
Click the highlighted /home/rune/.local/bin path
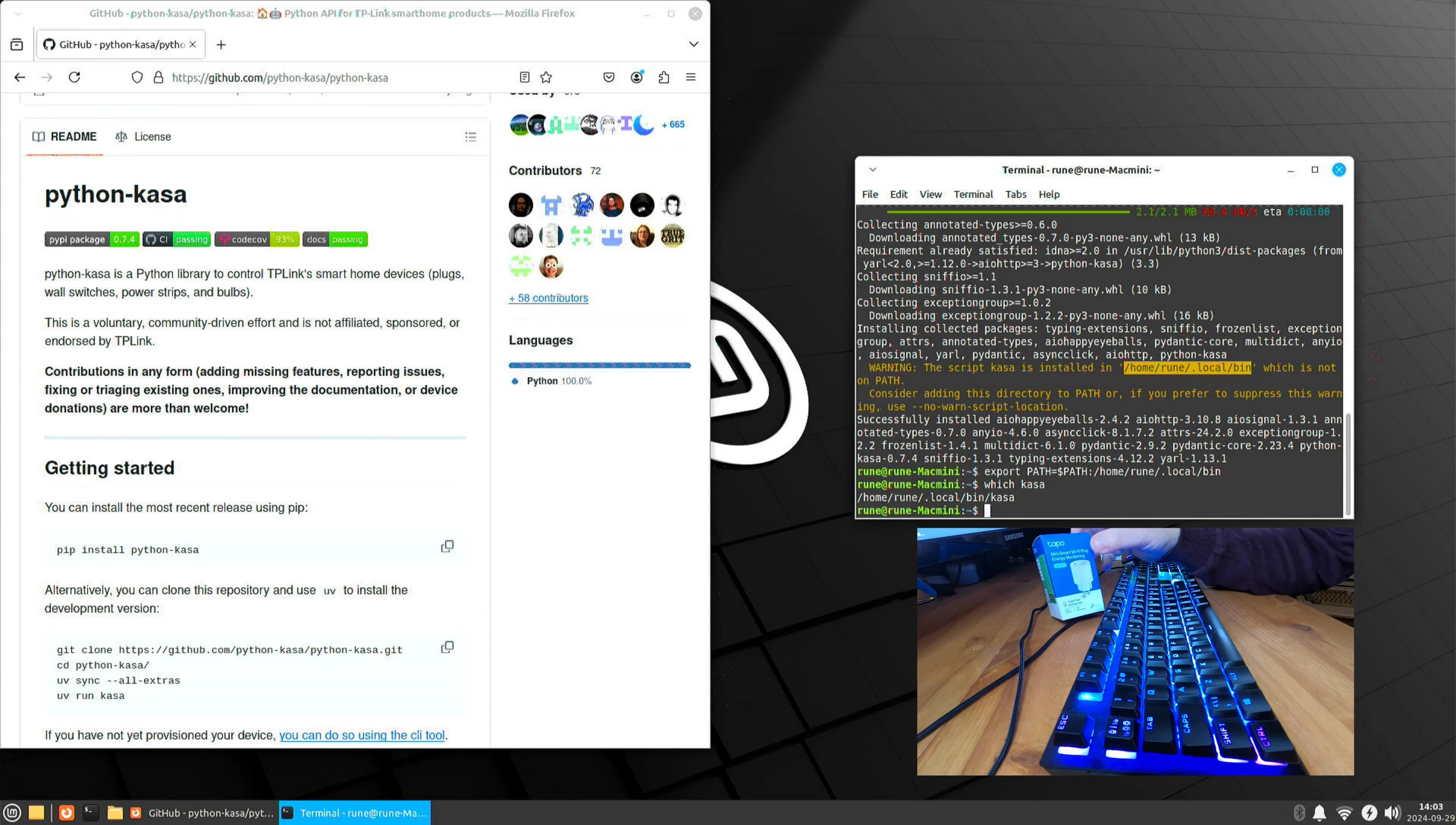(1187, 368)
